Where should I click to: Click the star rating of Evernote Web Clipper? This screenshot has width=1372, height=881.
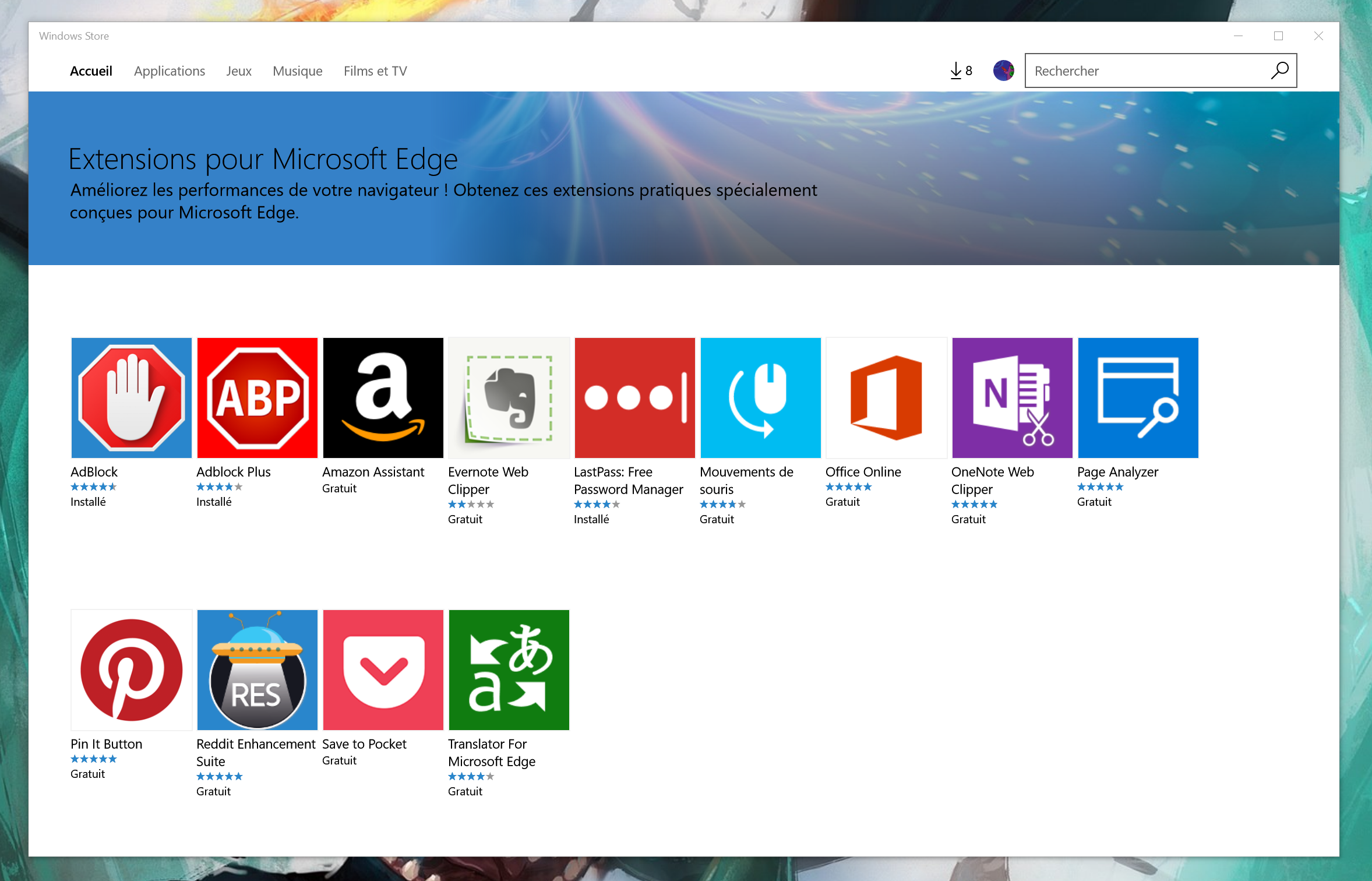(x=471, y=505)
